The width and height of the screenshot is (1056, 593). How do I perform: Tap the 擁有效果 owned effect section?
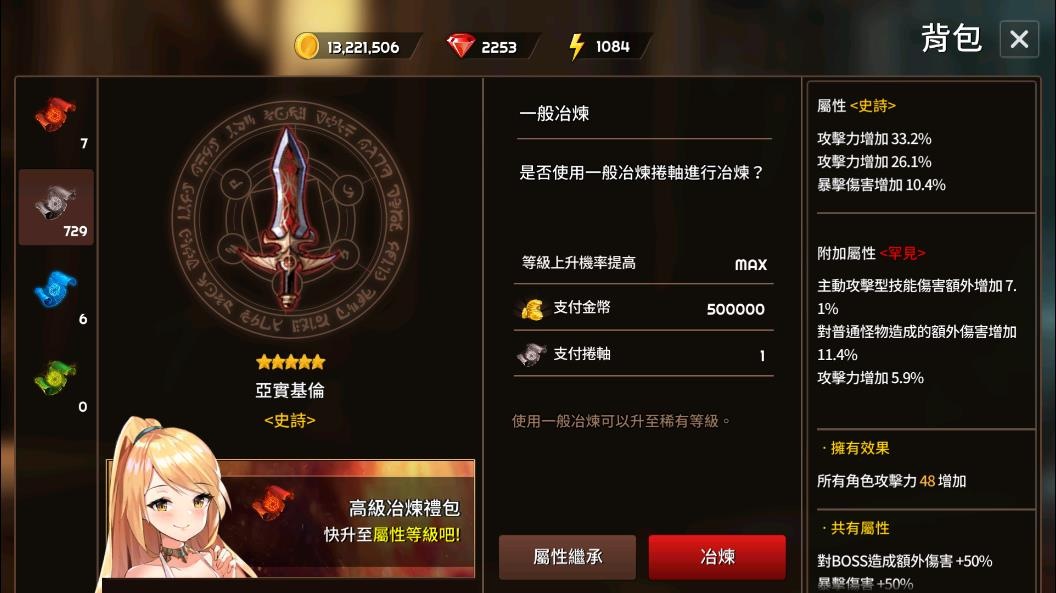pos(856,448)
